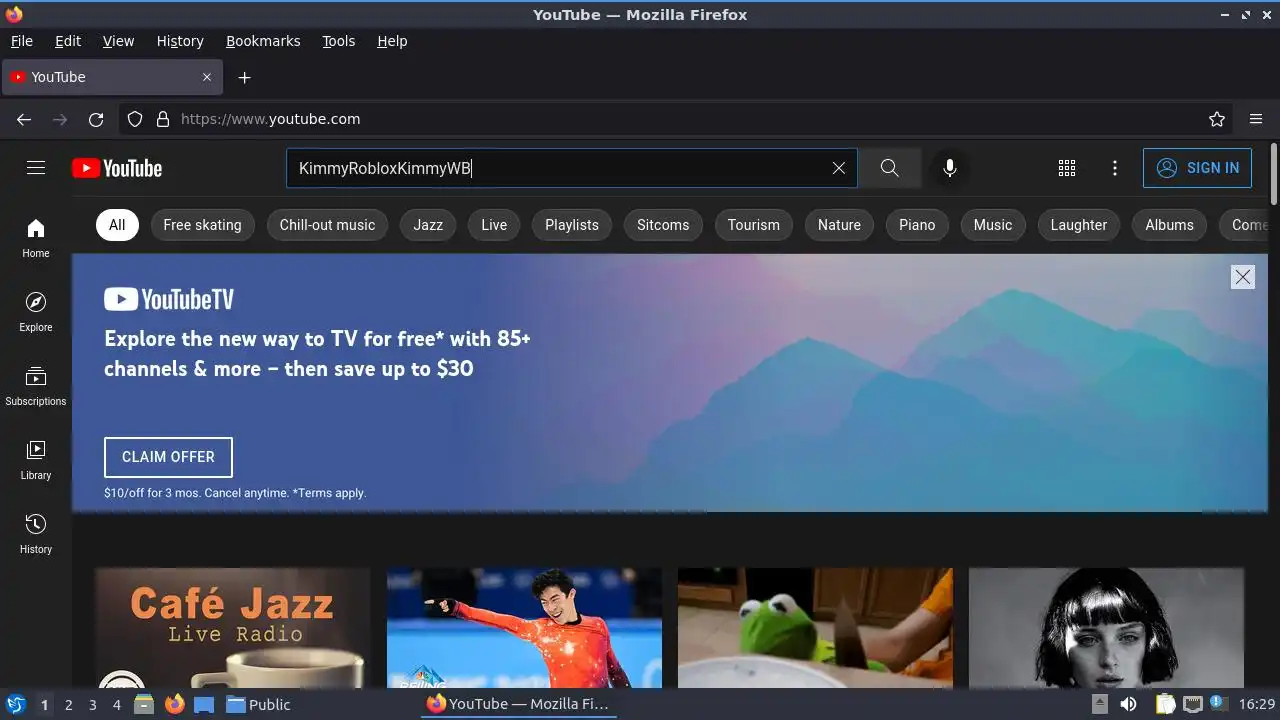
Task: Go to Home in sidebar
Action: pos(36,238)
